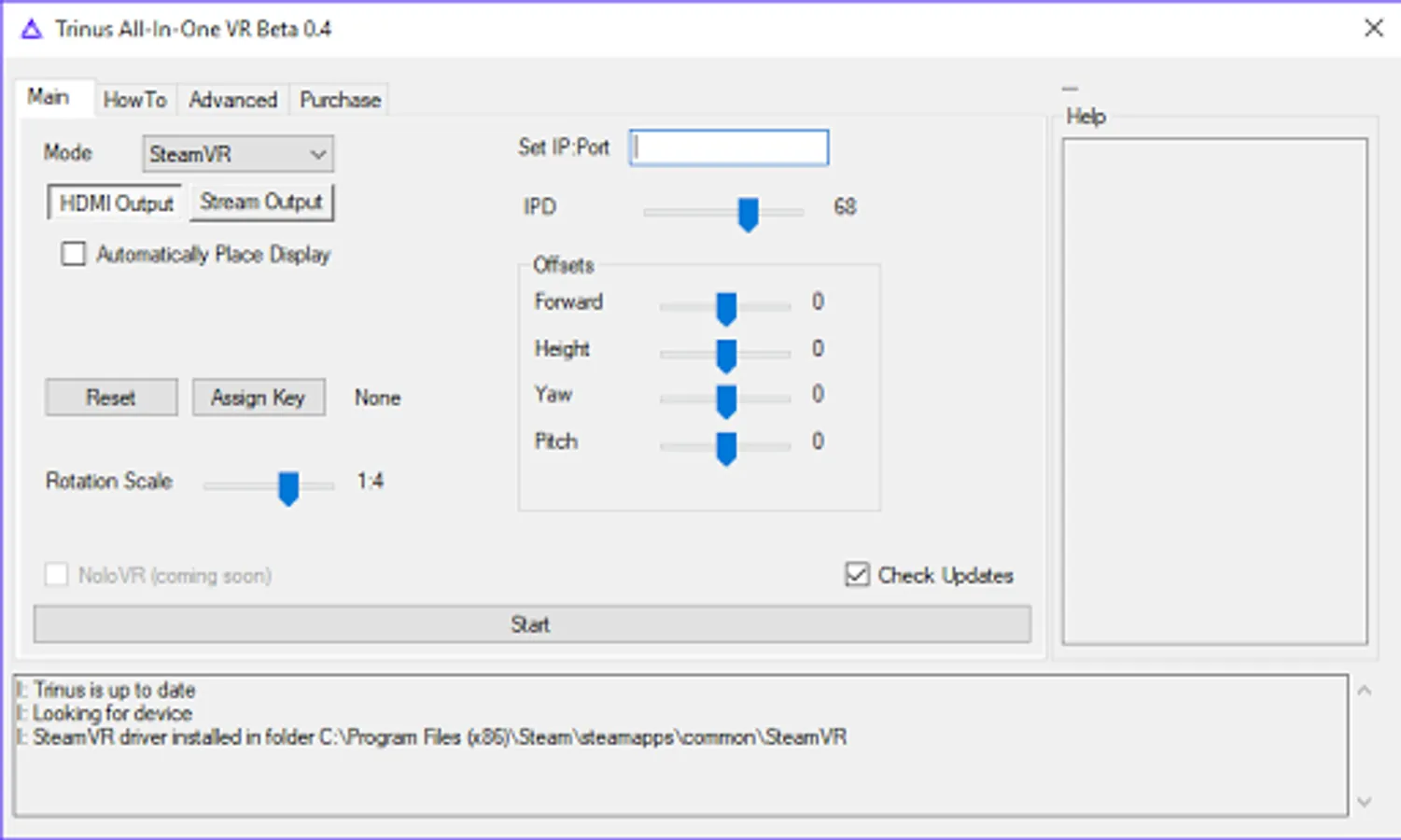This screenshot has width=1401, height=840.
Task: Select HDMI Output mode
Action: click(x=116, y=203)
